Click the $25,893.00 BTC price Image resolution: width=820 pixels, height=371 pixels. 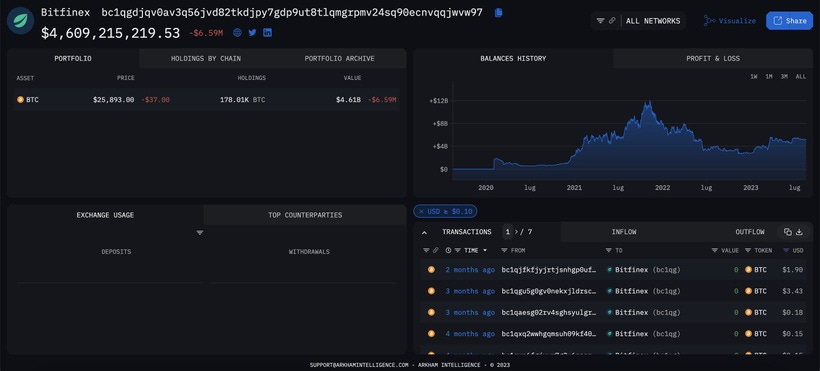tap(113, 99)
